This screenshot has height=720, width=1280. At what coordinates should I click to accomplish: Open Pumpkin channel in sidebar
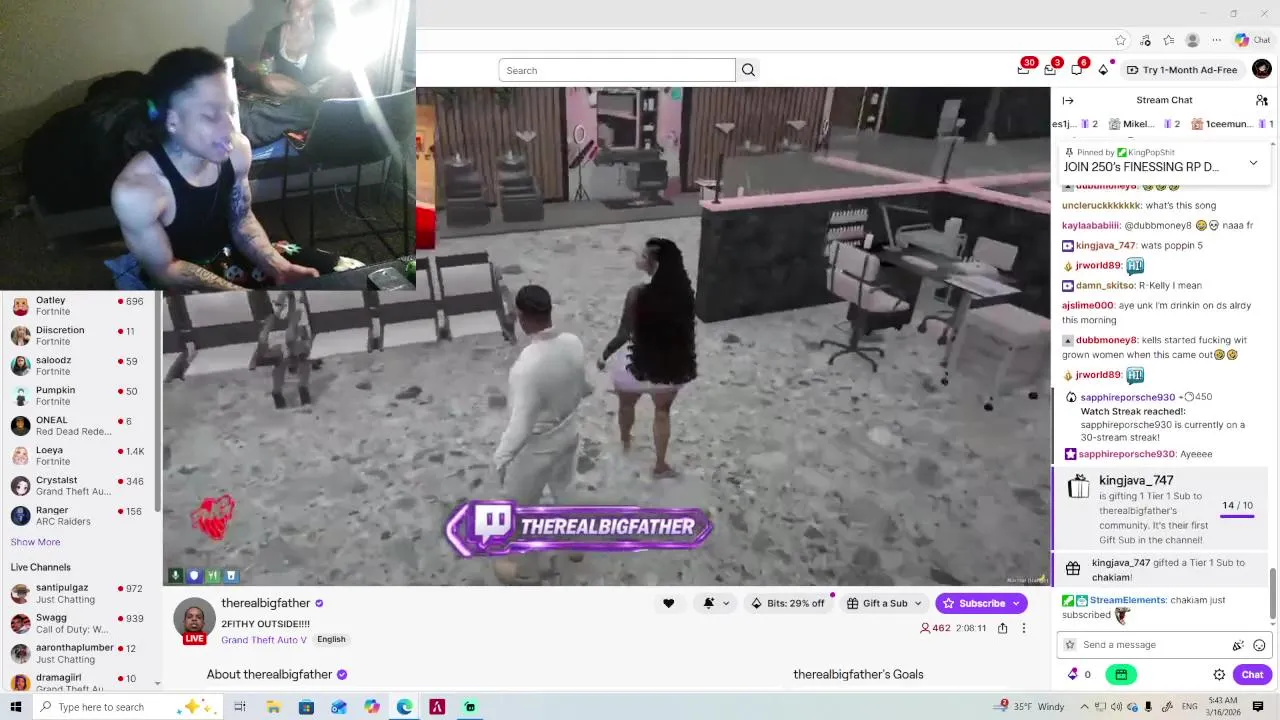point(80,396)
